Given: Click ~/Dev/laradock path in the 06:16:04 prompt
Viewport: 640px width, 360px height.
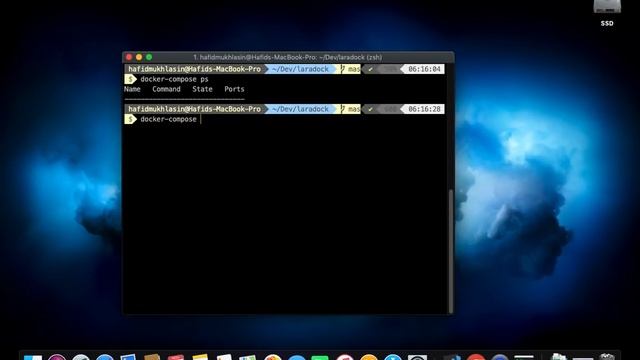Looking at the screenshot, I should pyautogui.click(x=300, y=69).
